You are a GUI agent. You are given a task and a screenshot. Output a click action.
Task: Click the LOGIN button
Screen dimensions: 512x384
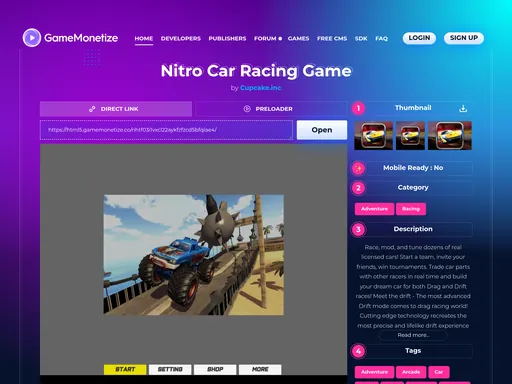pos(419,38)
